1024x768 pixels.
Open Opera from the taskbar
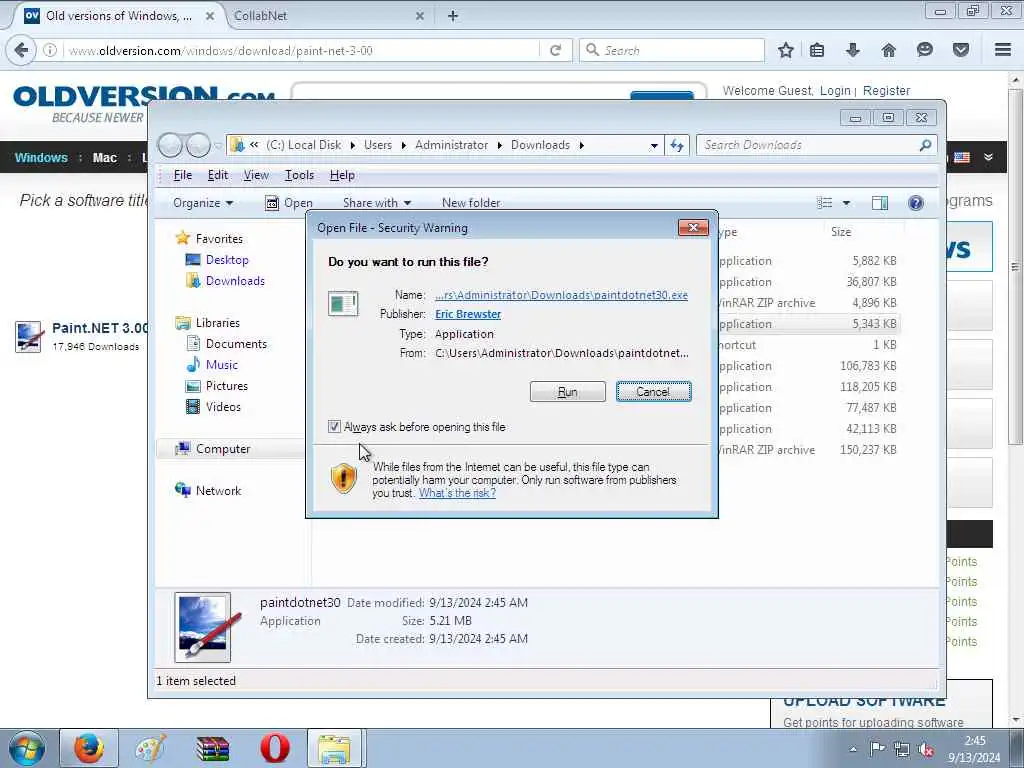(x=275, y=748)
